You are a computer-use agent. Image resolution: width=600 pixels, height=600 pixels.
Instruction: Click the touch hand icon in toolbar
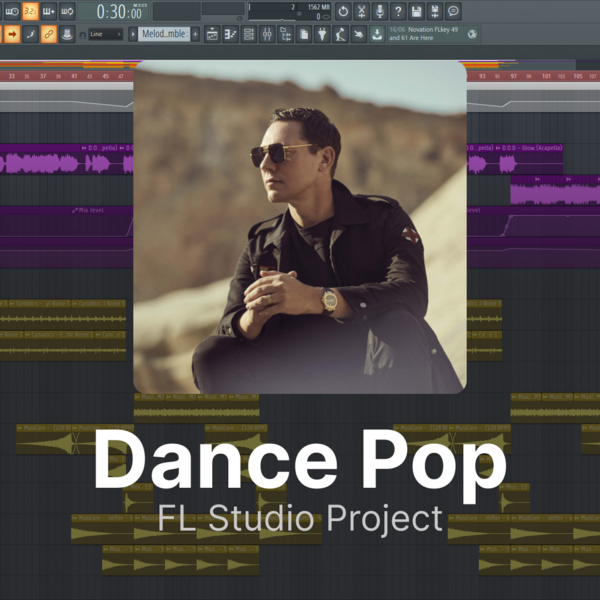[359, 34]
